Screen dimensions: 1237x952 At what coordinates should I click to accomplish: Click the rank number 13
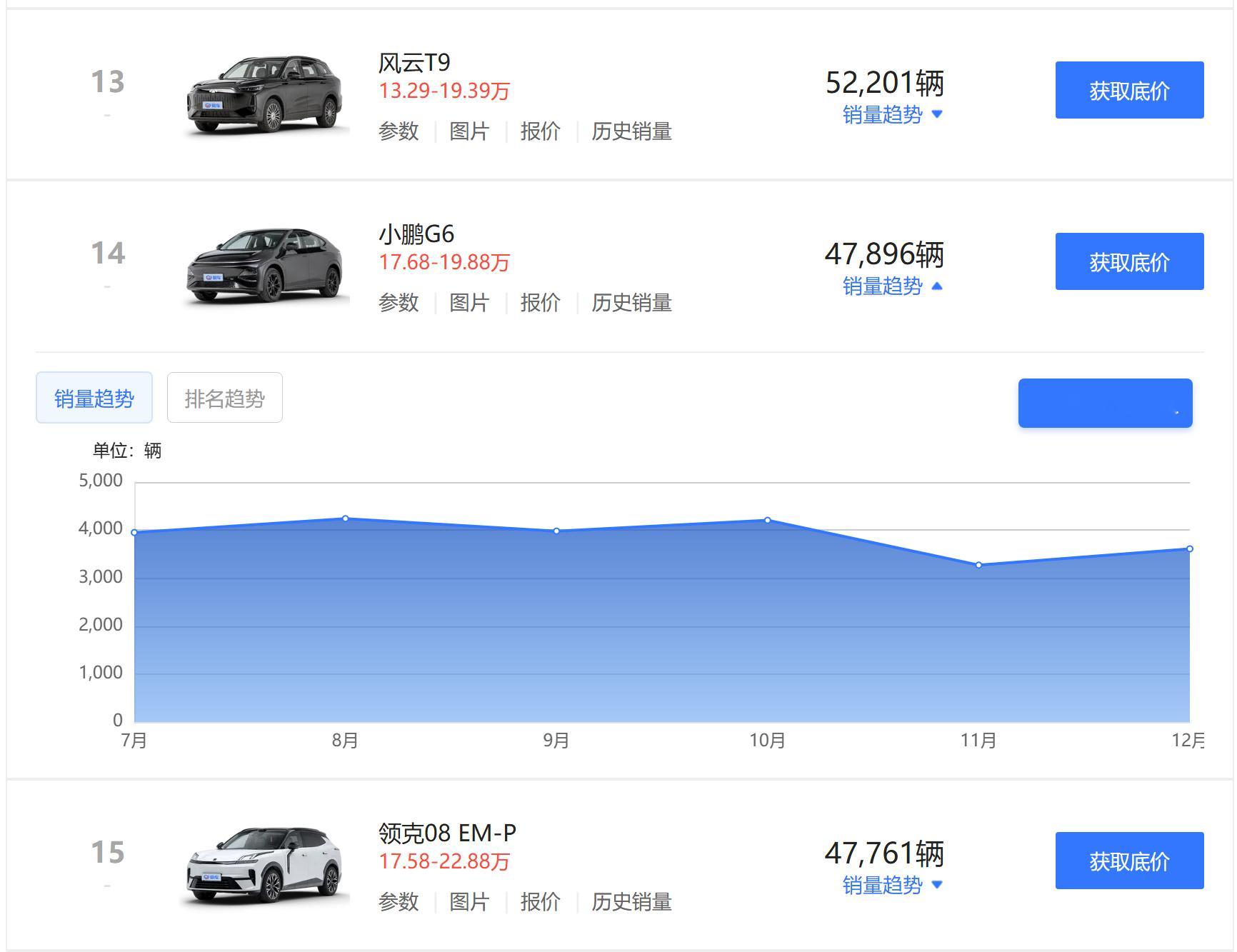pyautogui.click(x=108, y=82)
